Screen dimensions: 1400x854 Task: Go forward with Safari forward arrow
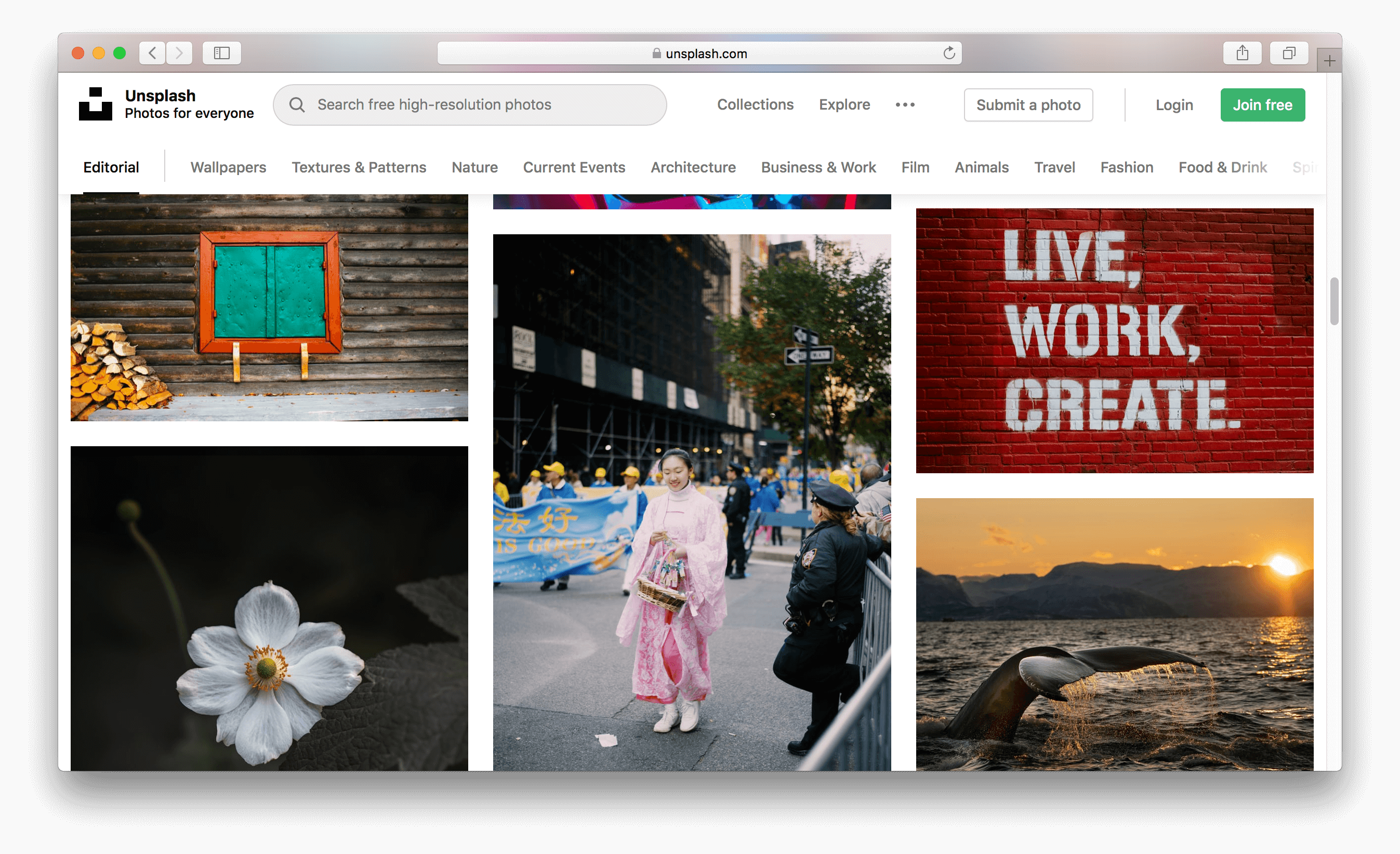click(x=179, y=54)
